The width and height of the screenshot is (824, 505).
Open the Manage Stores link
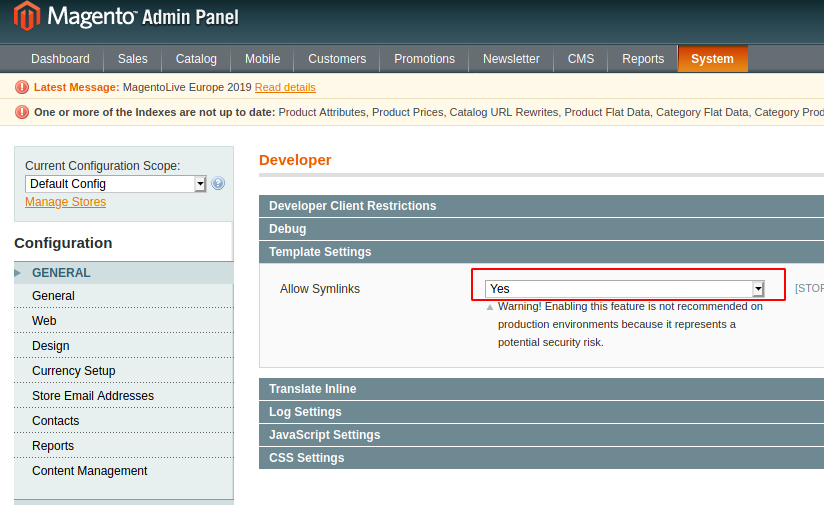(65, 202)
